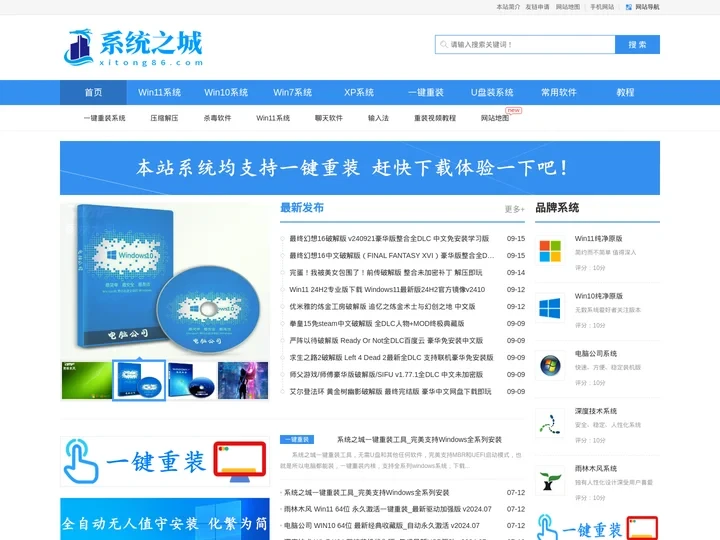Open 深度技术系统 logo icon

[x=550, y=423]
